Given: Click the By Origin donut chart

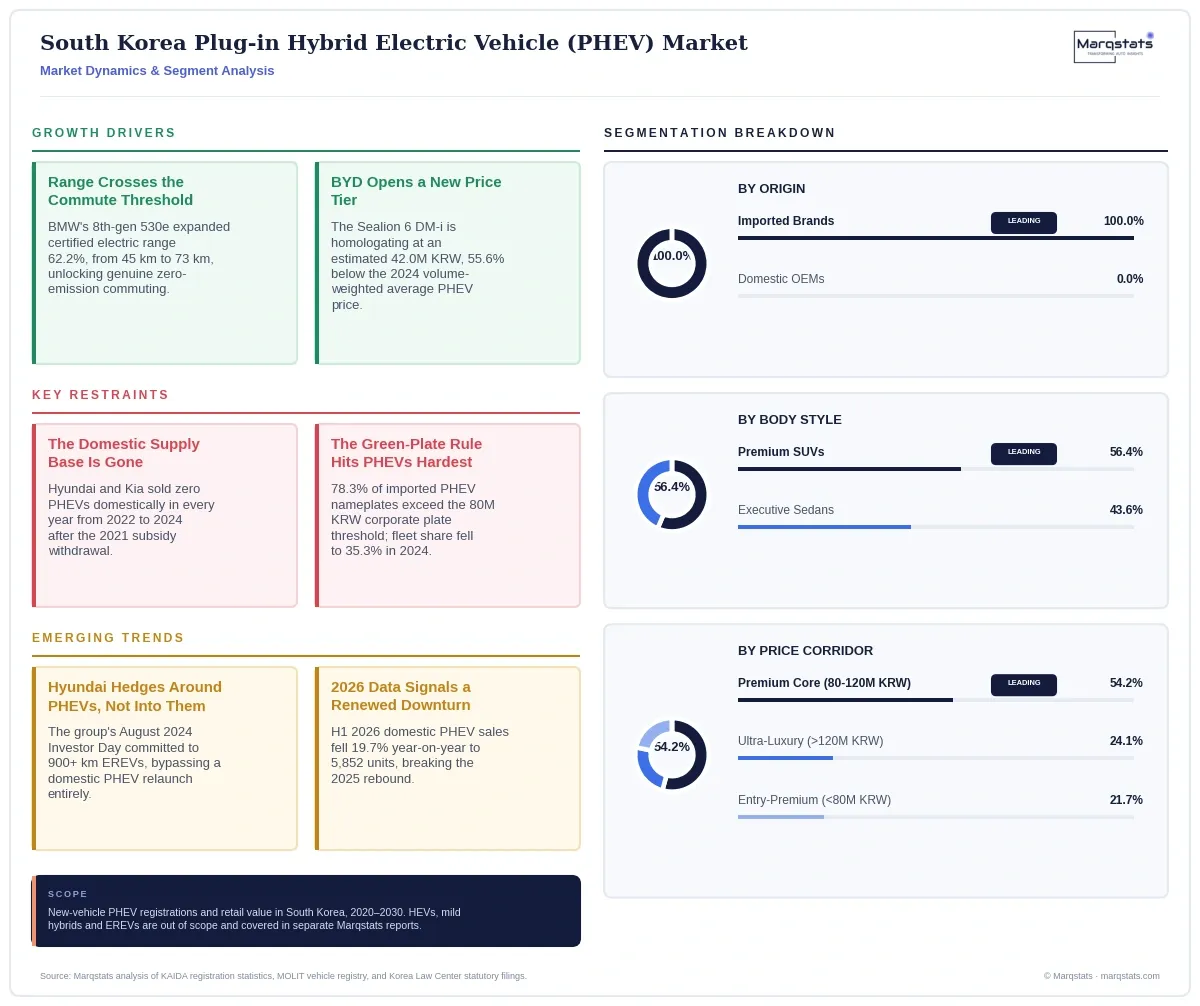Looking at the screenshot, I should click(x=672, y=263).
